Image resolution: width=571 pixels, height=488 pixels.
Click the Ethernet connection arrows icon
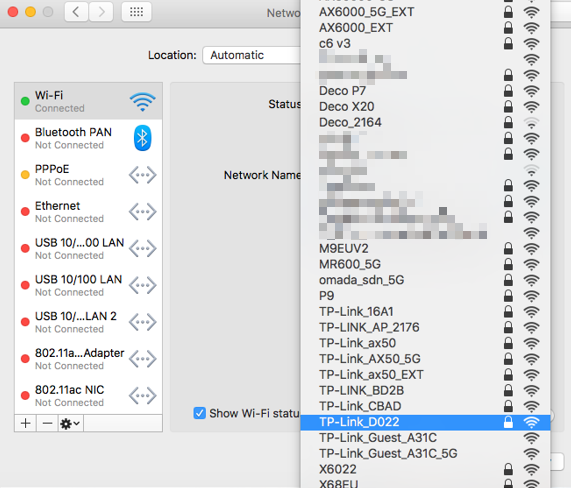click(142, 212)
